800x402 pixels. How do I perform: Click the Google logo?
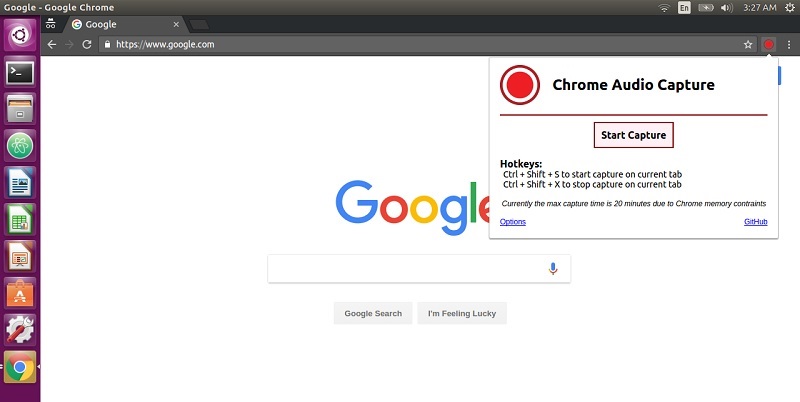[x=411, y=208]
